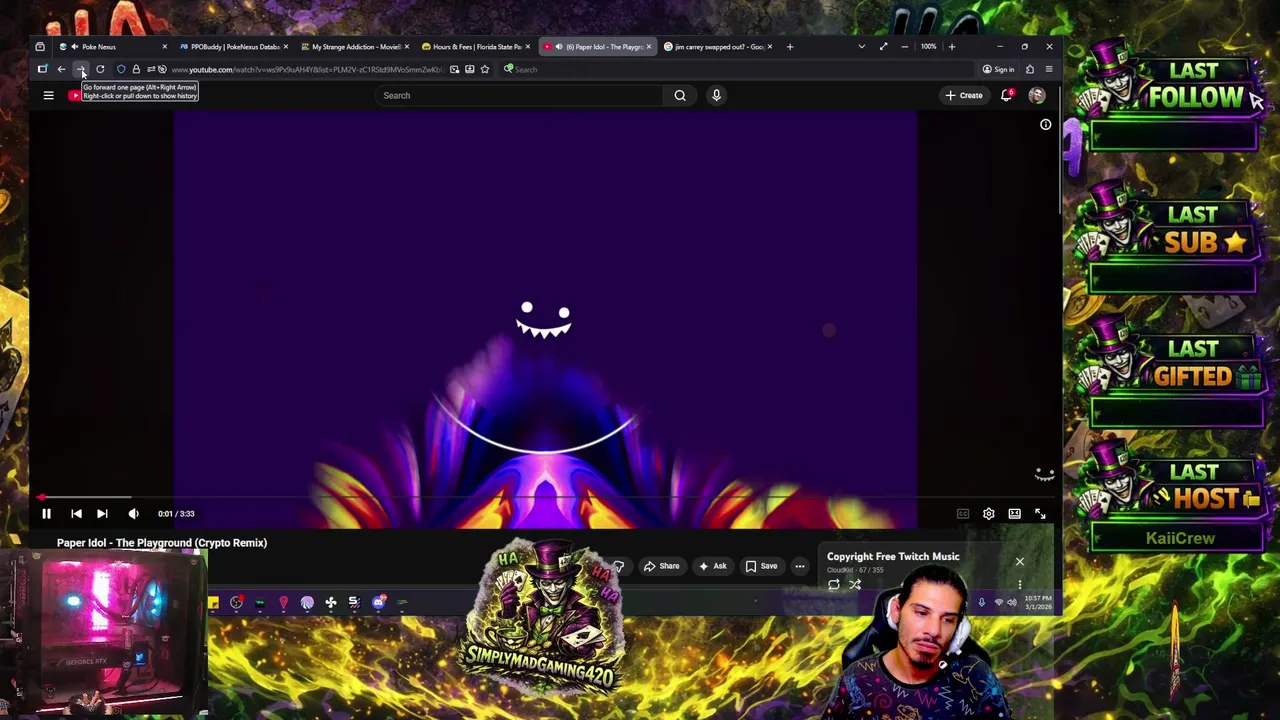Click browser Sign in button
Viewport: 1280px width, 720px height.
click(998, 70)
